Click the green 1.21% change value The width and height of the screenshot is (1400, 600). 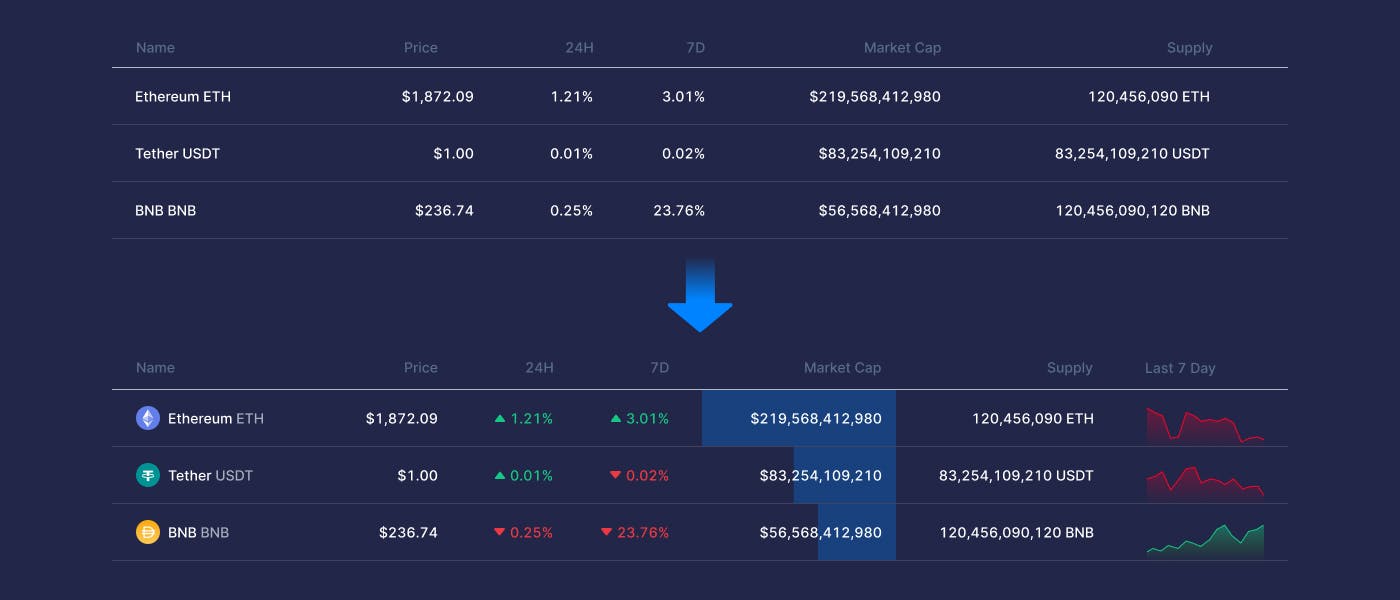click(x=532, y=419)
